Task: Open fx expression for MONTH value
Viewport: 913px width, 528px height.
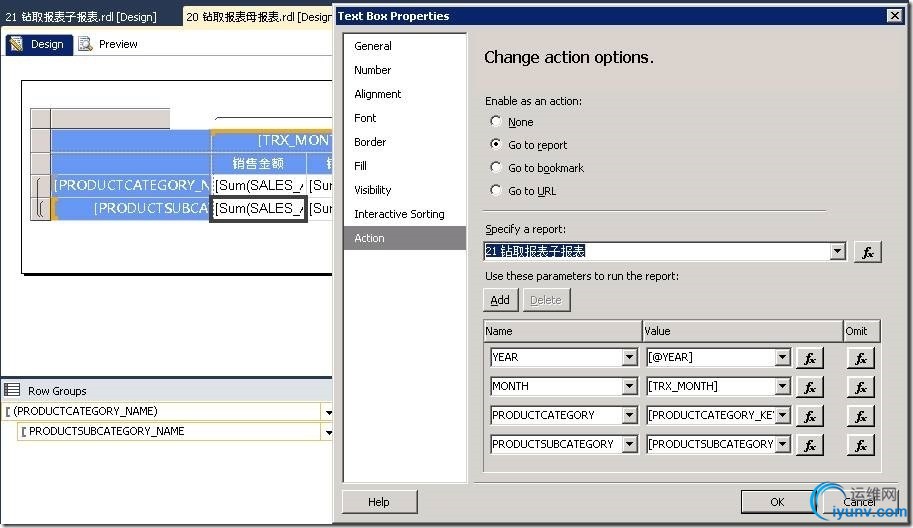Action: click(x=809, y=387)
